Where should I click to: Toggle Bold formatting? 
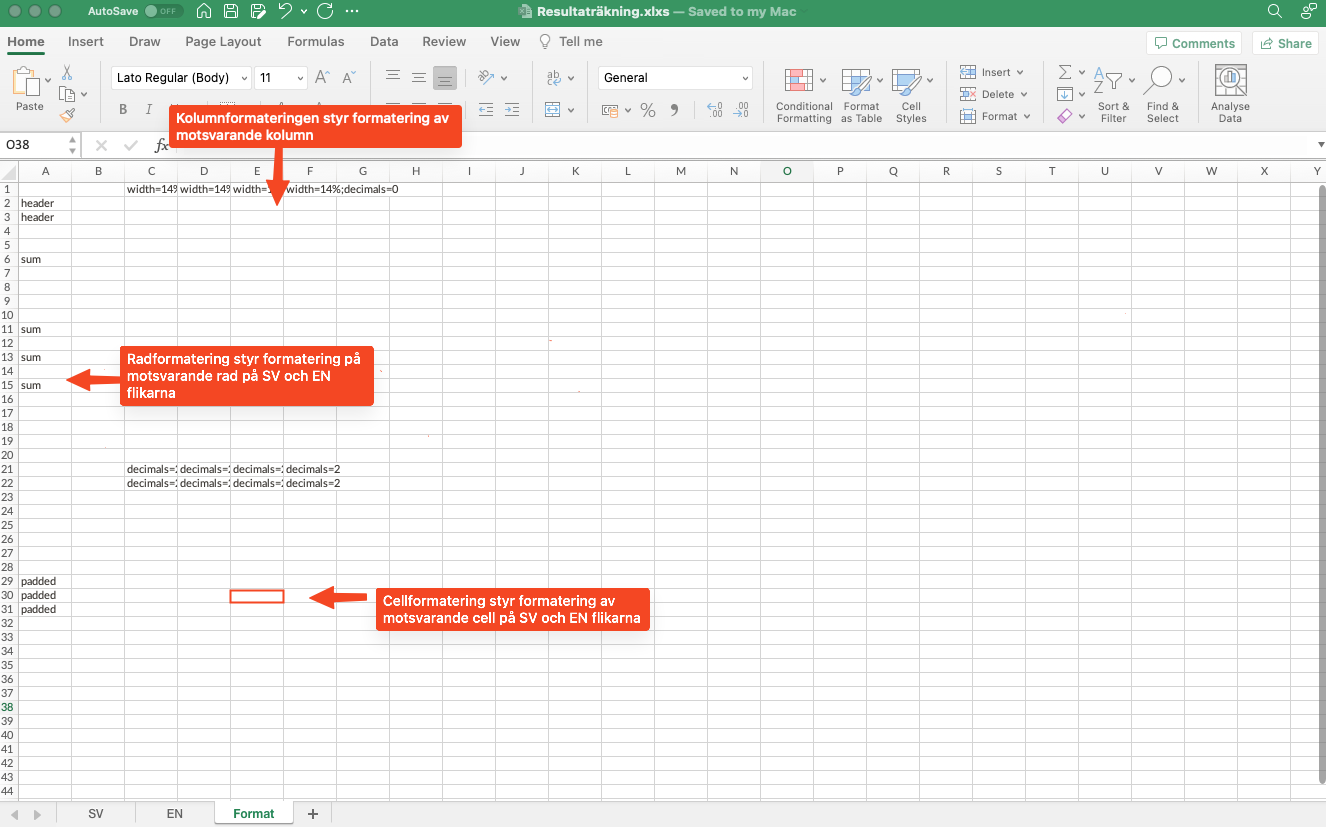point(123,111)
